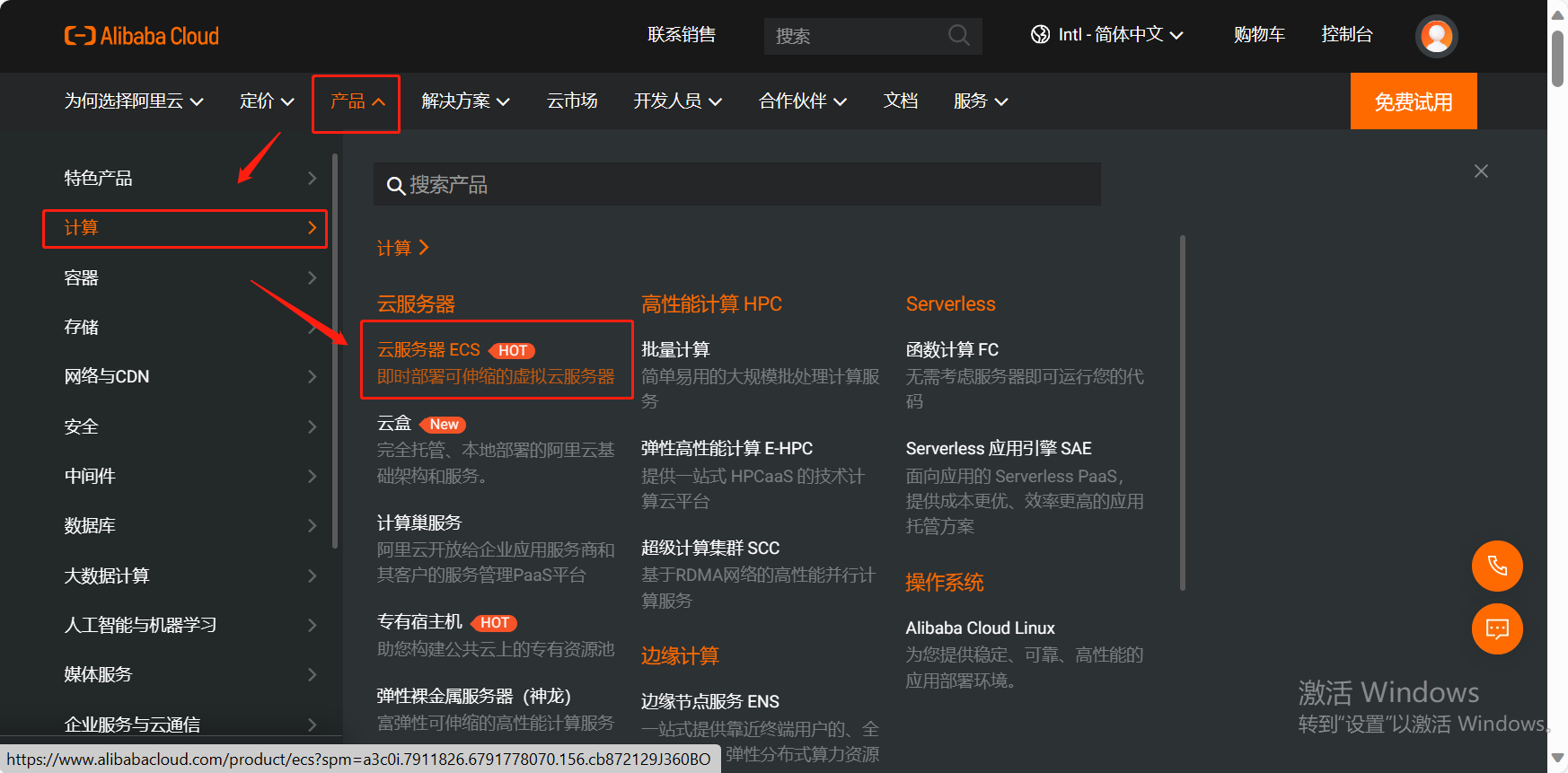Click the top 搜索 input field
This screenshot has height=773, width=1568.
point(873,36)
